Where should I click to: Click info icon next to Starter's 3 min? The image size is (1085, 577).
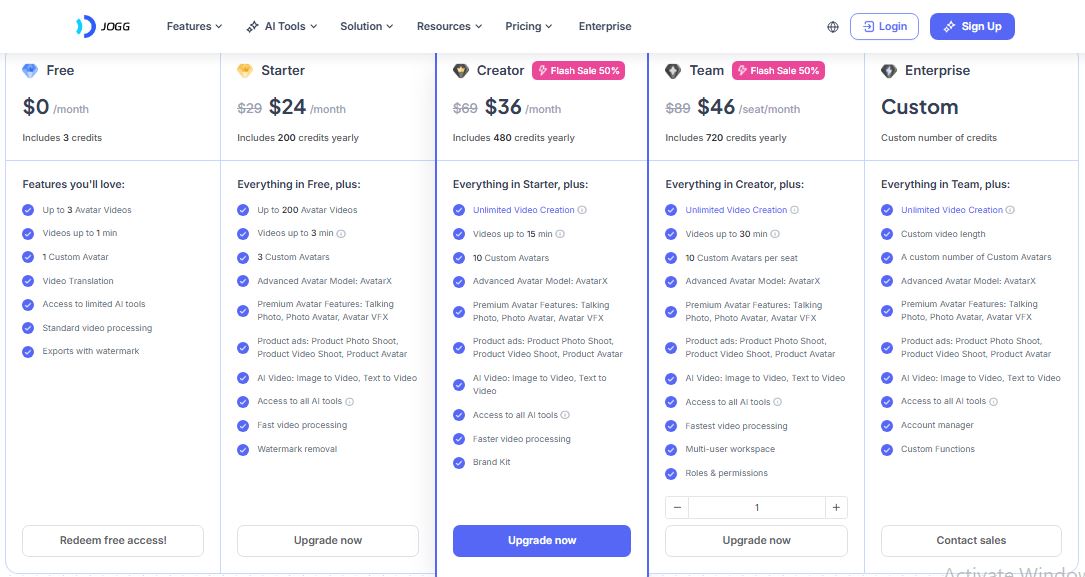coord(342,234)
